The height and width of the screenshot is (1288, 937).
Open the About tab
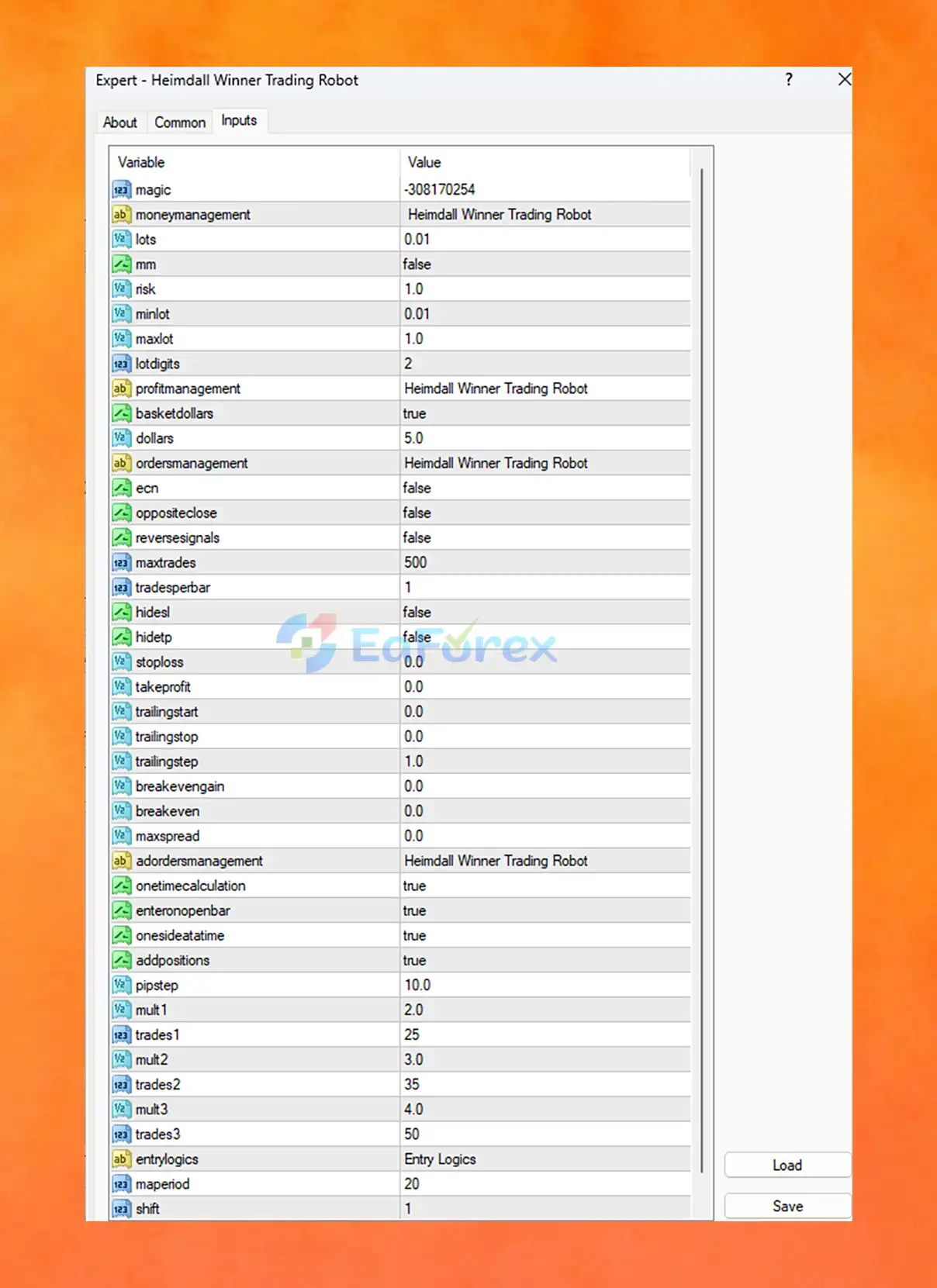120,123
